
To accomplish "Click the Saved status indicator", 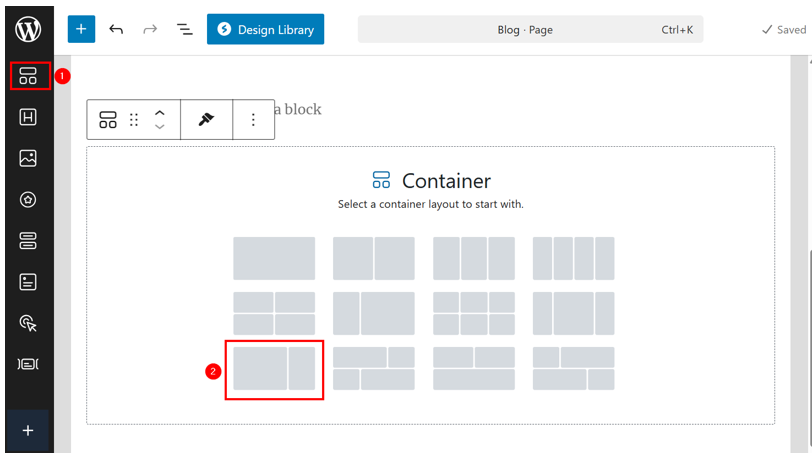I will (x=784, y=30).
